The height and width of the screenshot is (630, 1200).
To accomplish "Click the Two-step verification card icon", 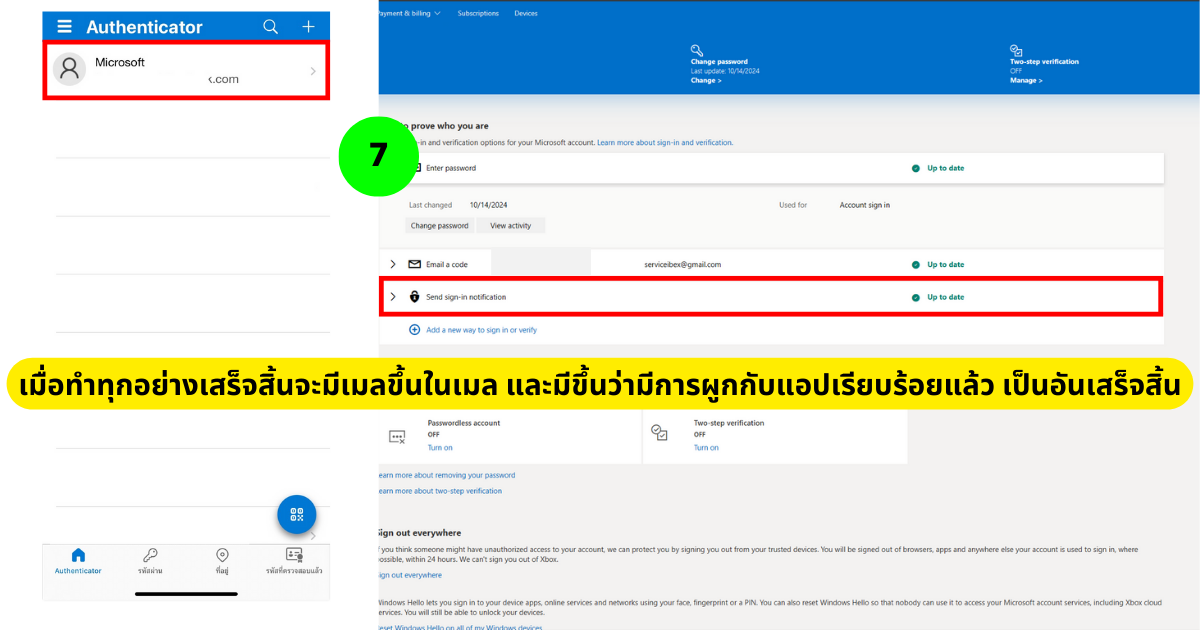I will [x=659, y=432].
